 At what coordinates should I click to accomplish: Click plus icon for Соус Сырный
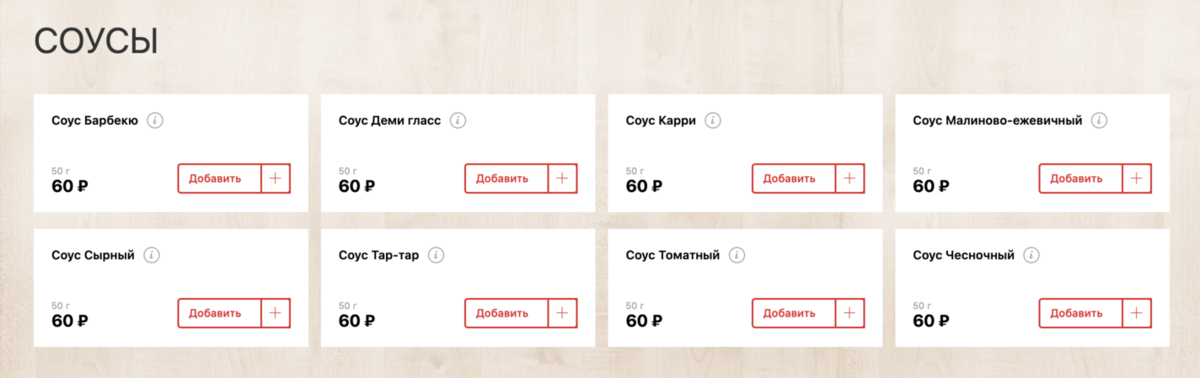(276, 312)
